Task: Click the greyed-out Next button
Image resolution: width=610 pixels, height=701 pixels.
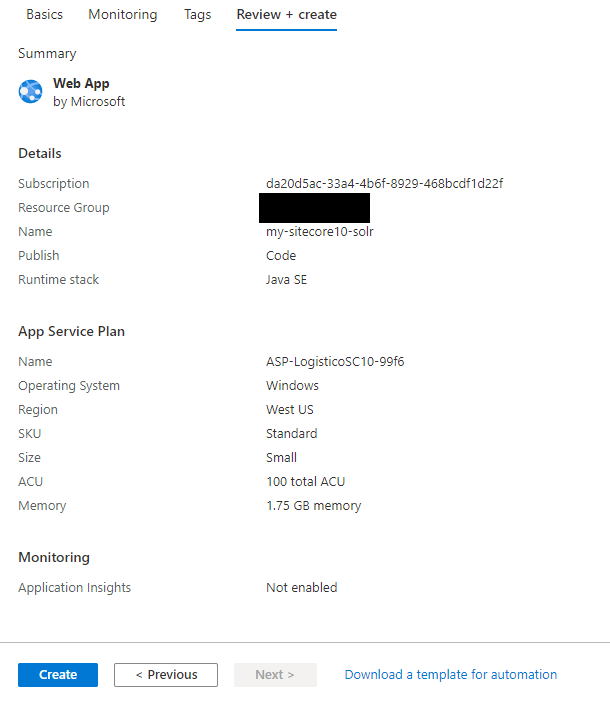Action: 275,675
